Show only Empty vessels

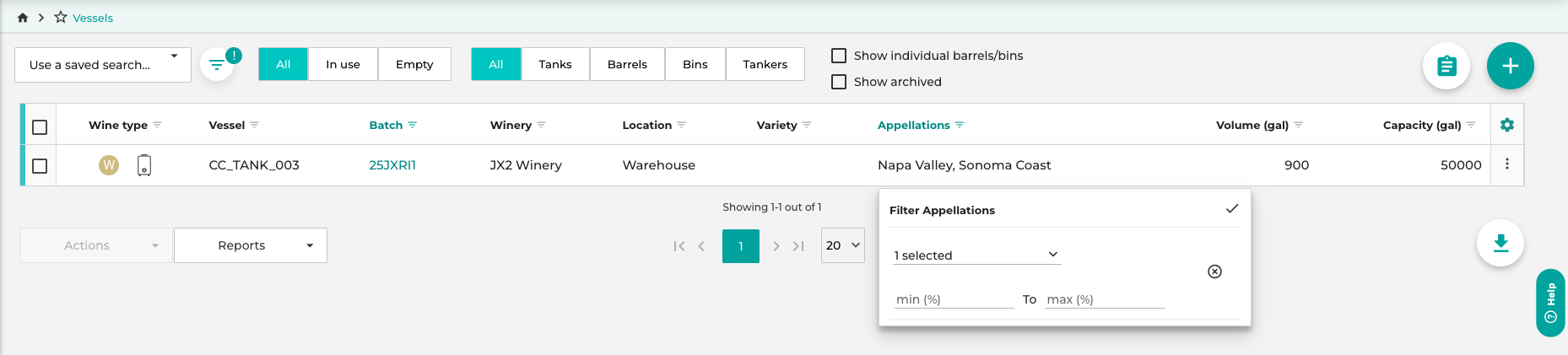click(x=414, y=64)
